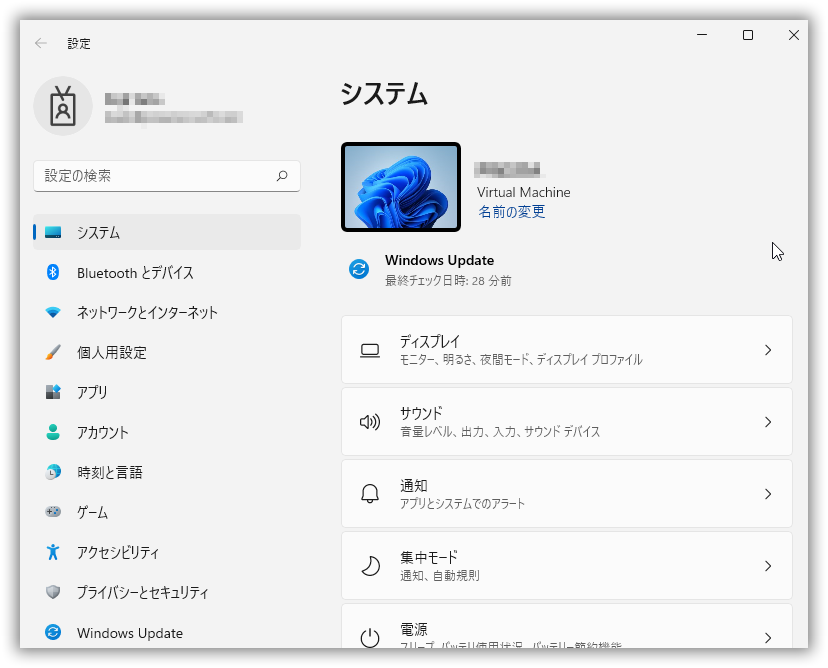Open 集中モード settings via its chevron
This screenshot has width=828, height=668.
click(768, 566)
